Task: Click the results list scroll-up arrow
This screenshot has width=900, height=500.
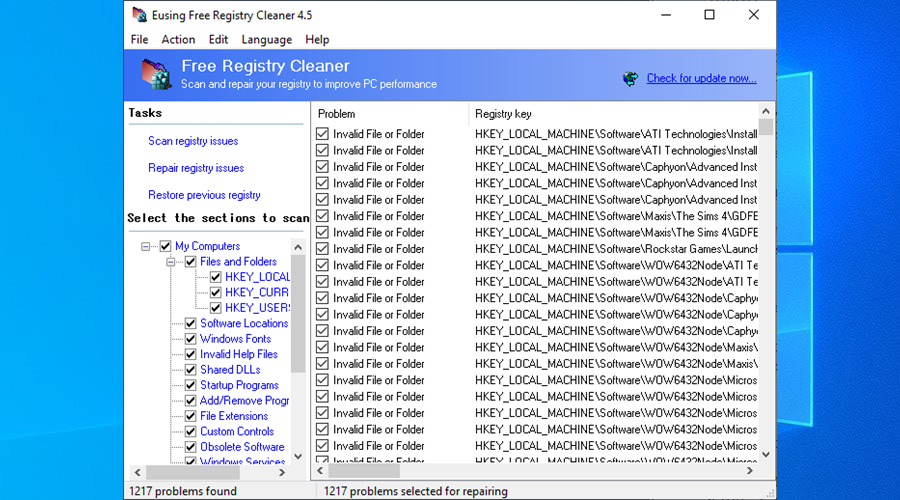Action: click(766, 110)
